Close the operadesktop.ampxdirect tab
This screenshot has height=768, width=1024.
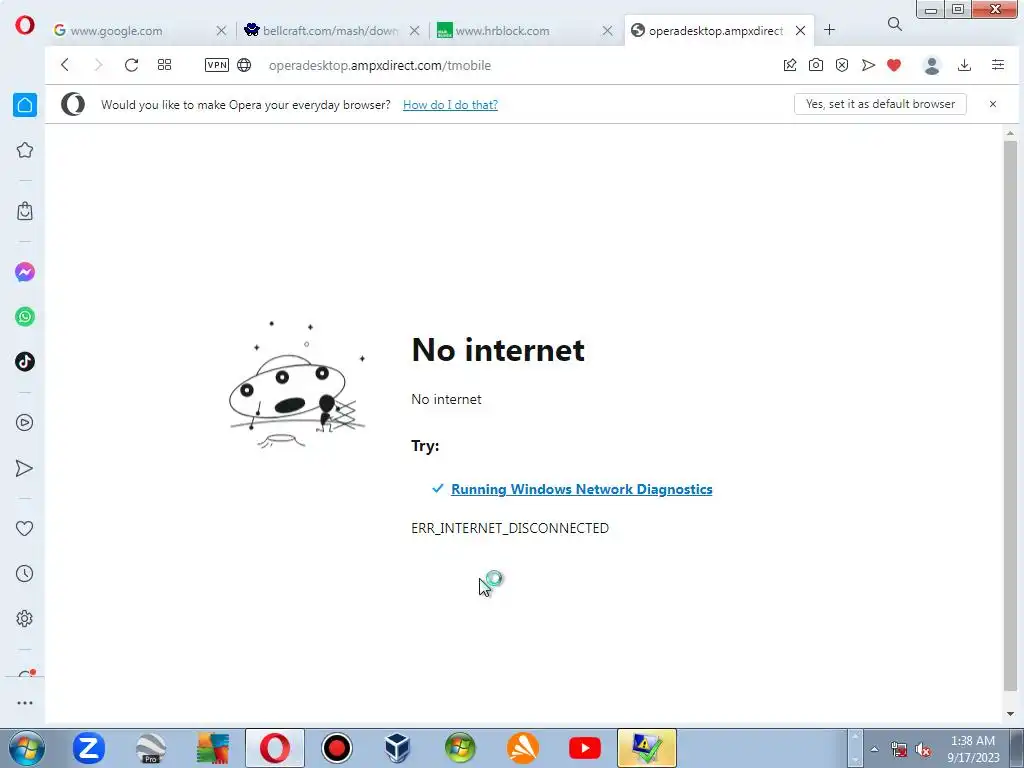[x=801, y=31]
